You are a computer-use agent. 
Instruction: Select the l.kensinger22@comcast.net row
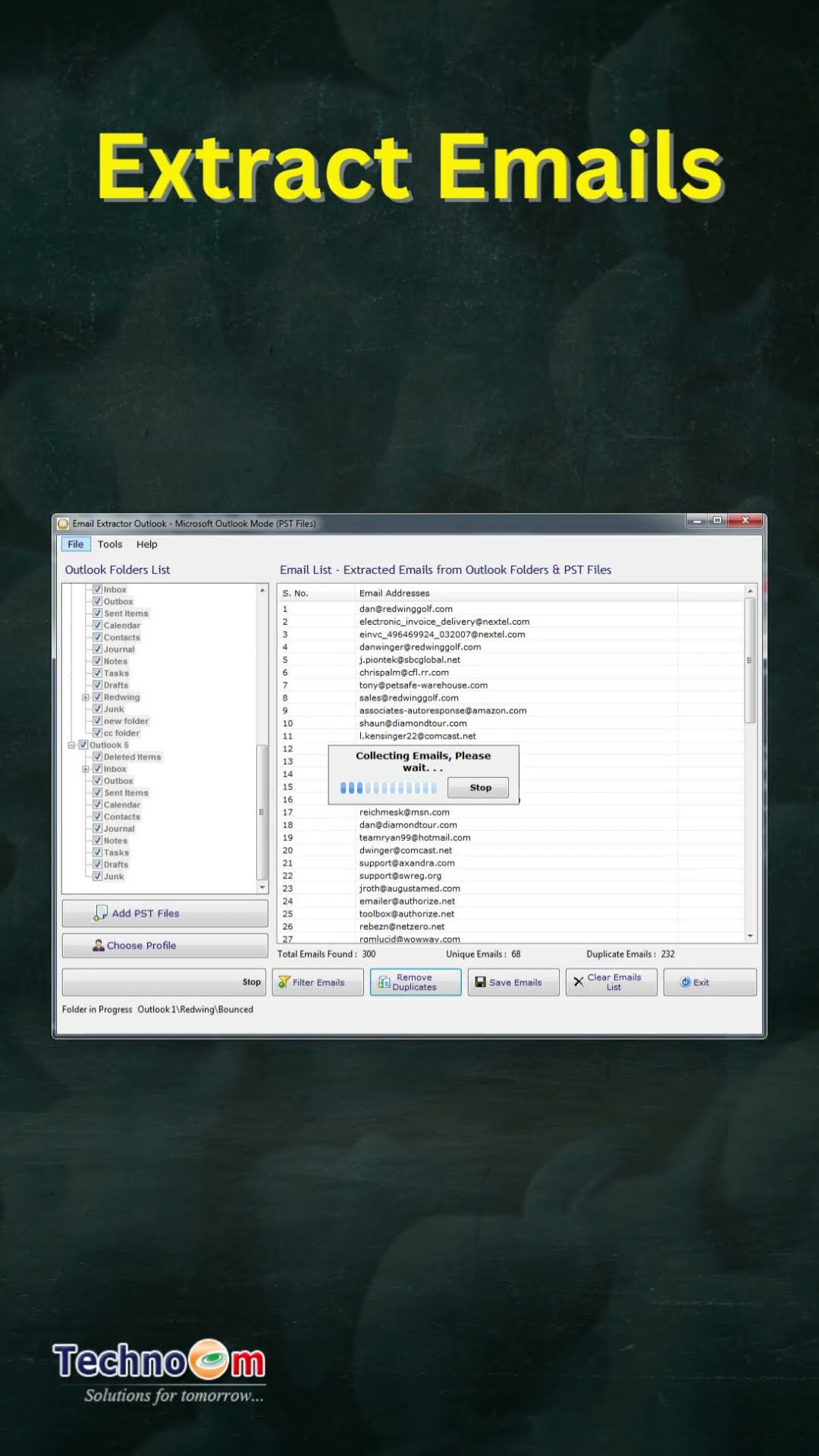tap(511, 736)
